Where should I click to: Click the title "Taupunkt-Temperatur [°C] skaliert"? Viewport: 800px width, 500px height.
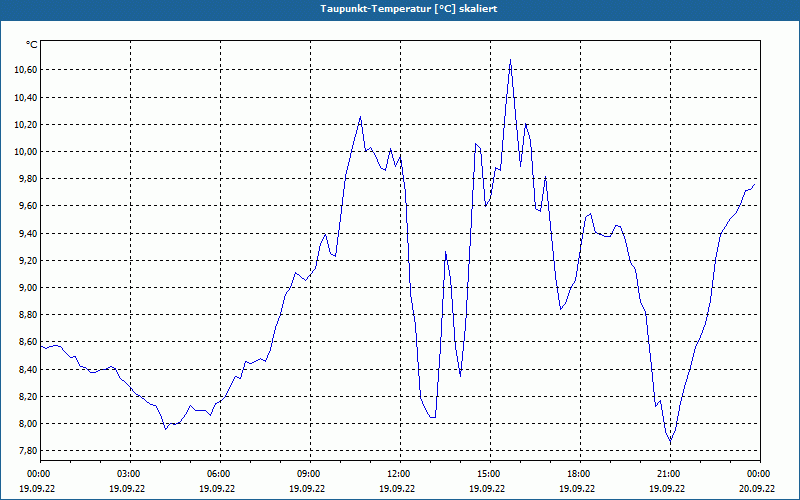click(409, 9)
